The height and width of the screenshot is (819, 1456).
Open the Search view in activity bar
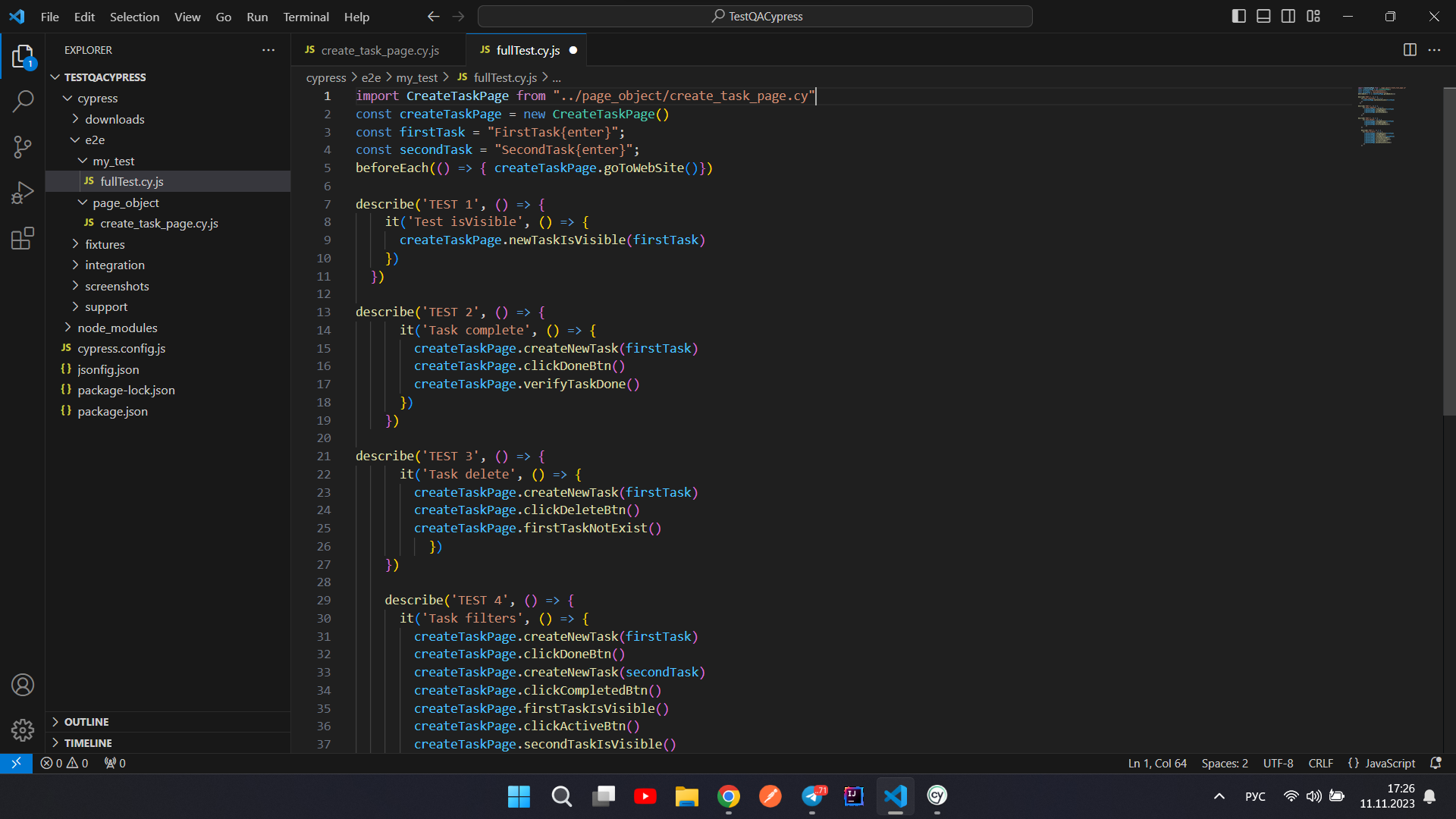pyautogui.click(x=23, y=102)
